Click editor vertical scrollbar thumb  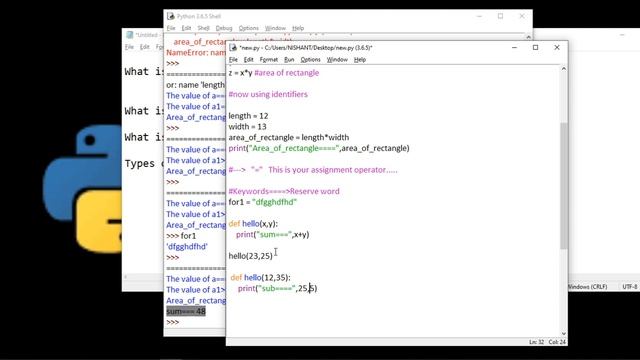click(564, 185)
